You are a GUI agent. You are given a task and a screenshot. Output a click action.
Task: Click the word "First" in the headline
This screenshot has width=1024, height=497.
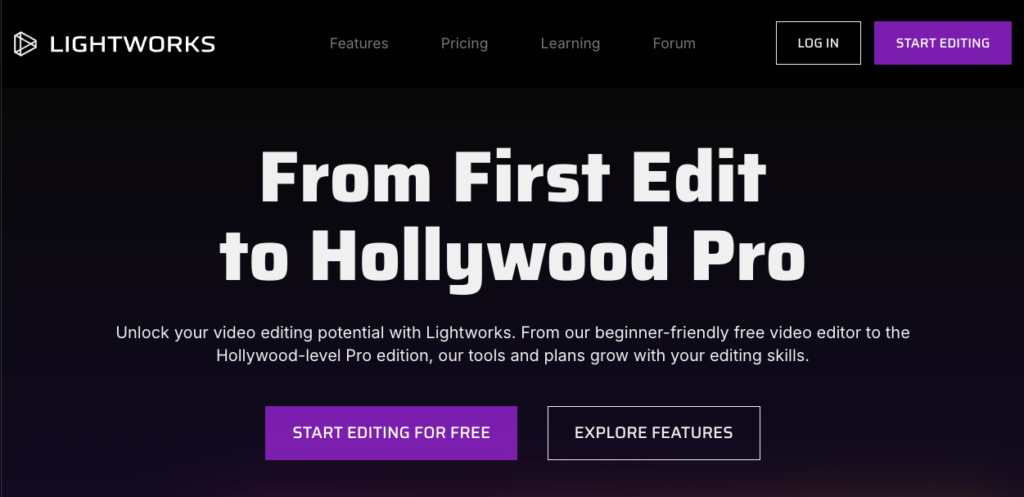click(530, 178)
